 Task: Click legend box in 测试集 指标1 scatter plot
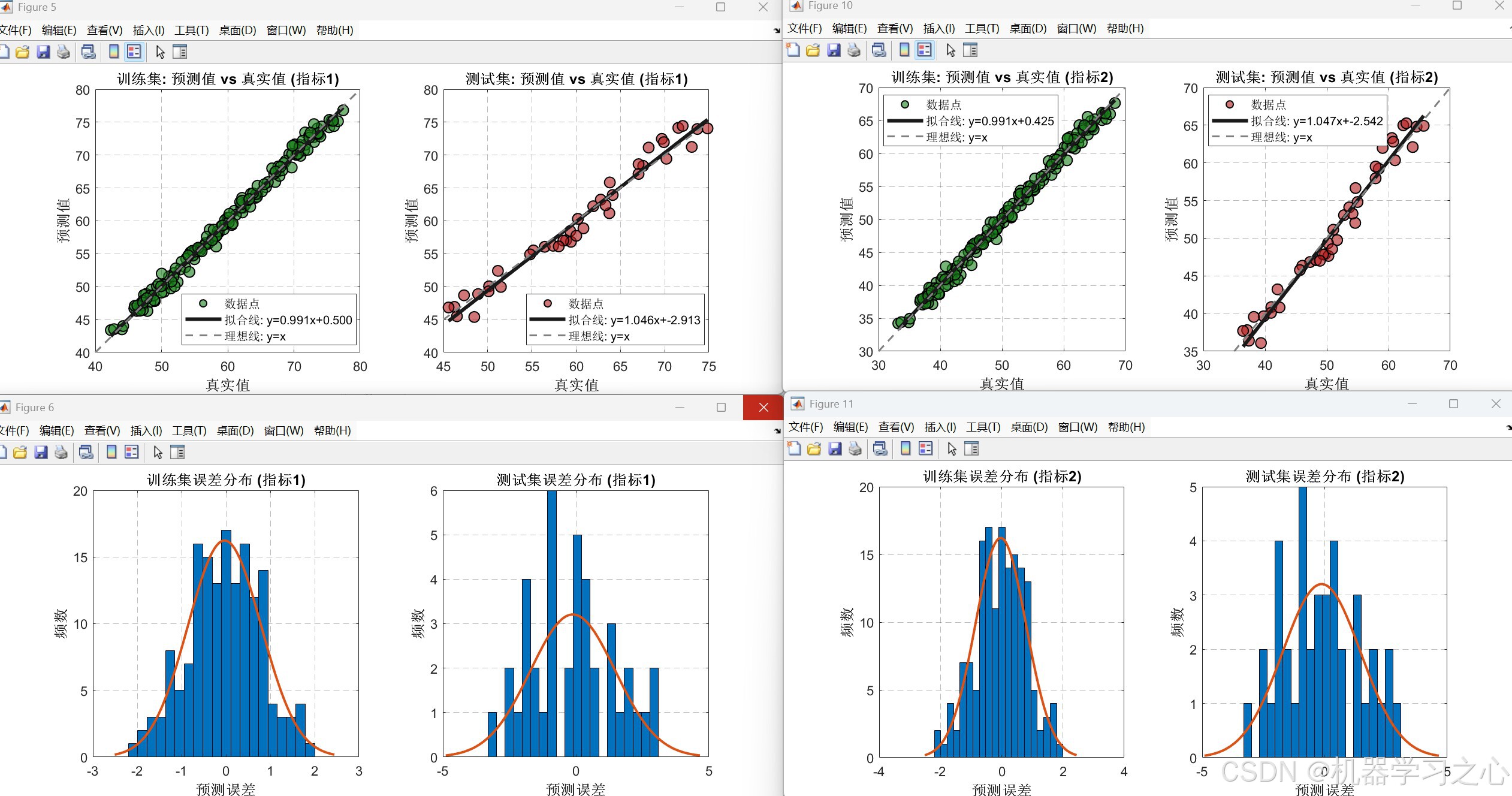(x=615, y=319)
